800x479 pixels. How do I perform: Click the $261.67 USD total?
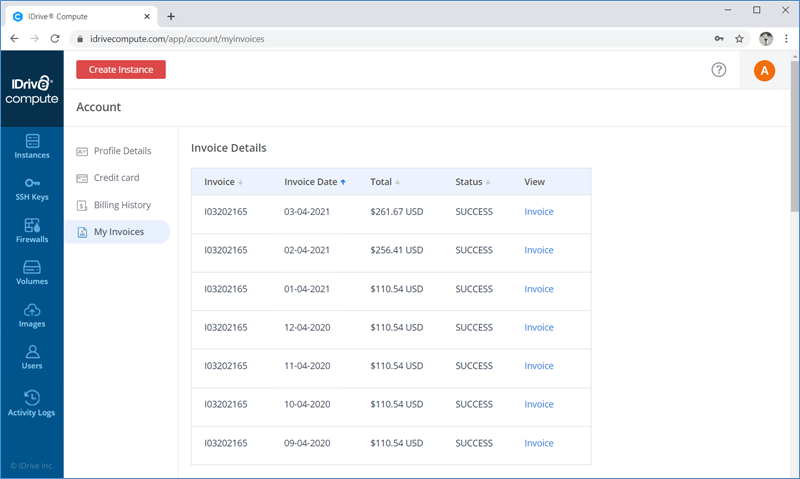(396, 212)
